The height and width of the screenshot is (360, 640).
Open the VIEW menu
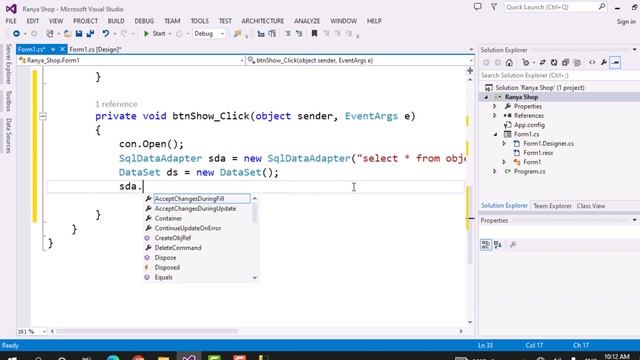[x=56, y=21]
